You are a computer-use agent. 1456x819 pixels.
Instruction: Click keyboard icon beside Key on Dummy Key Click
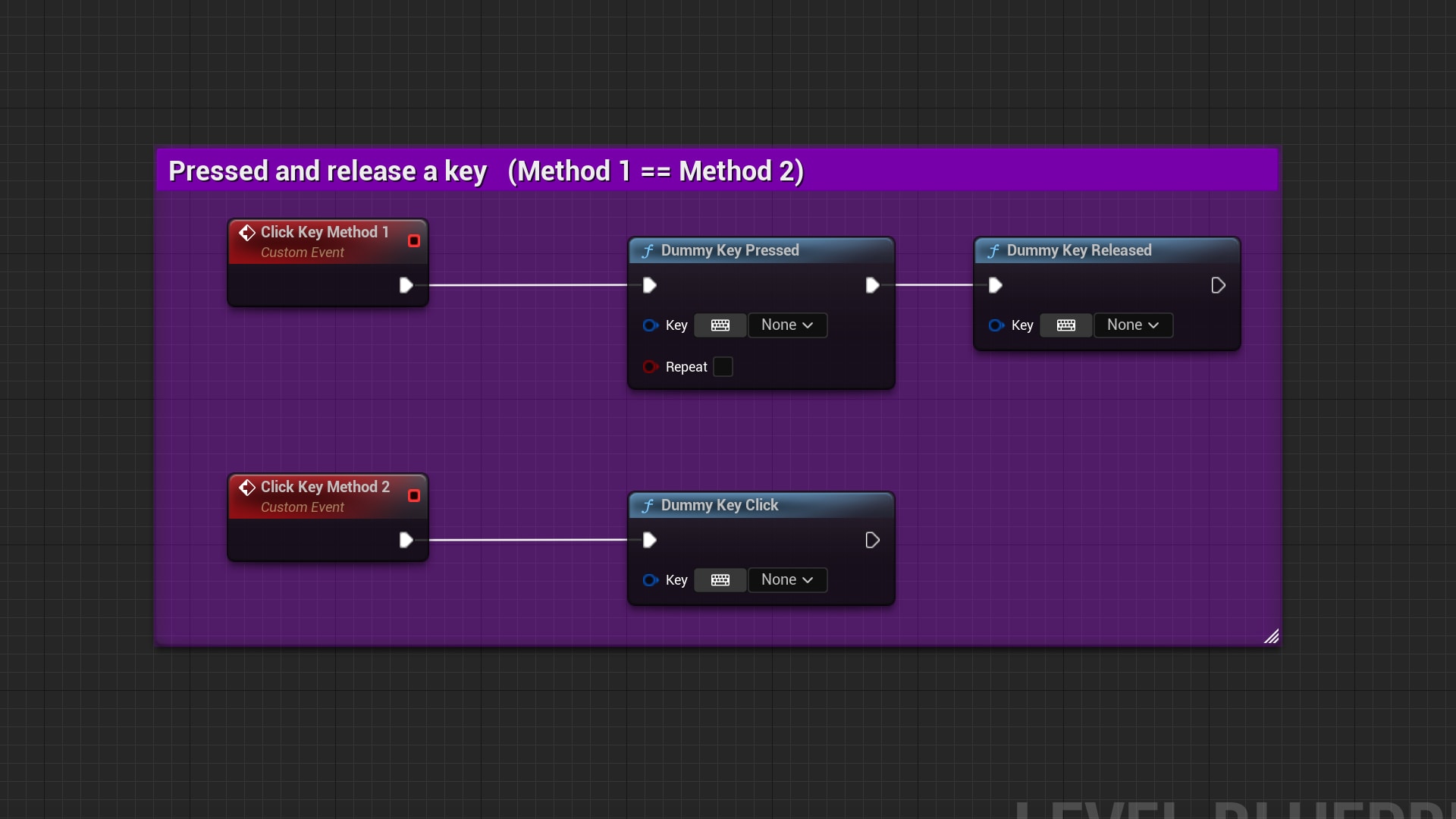[720, 579]
